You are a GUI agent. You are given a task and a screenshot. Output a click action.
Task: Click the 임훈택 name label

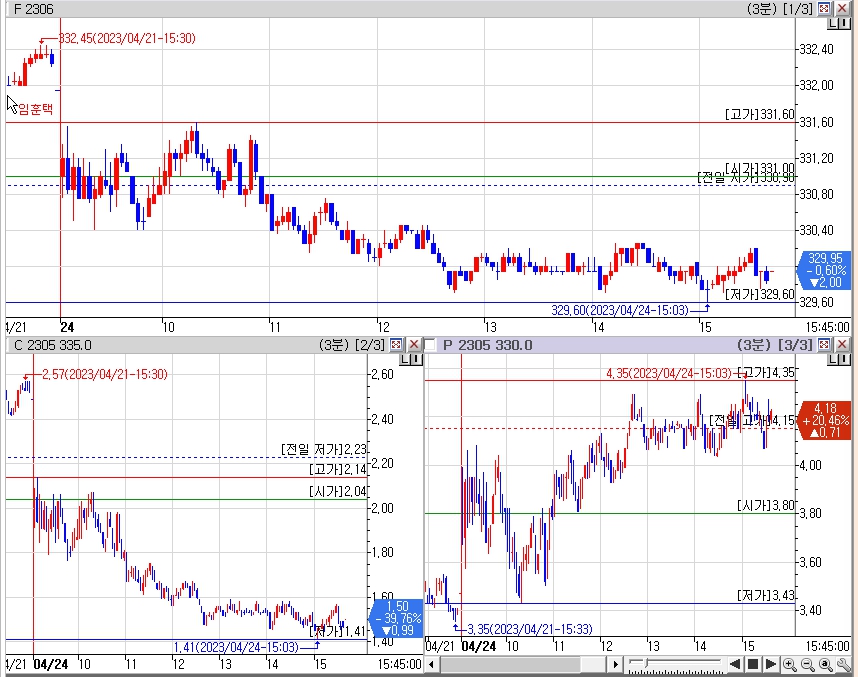36,109
